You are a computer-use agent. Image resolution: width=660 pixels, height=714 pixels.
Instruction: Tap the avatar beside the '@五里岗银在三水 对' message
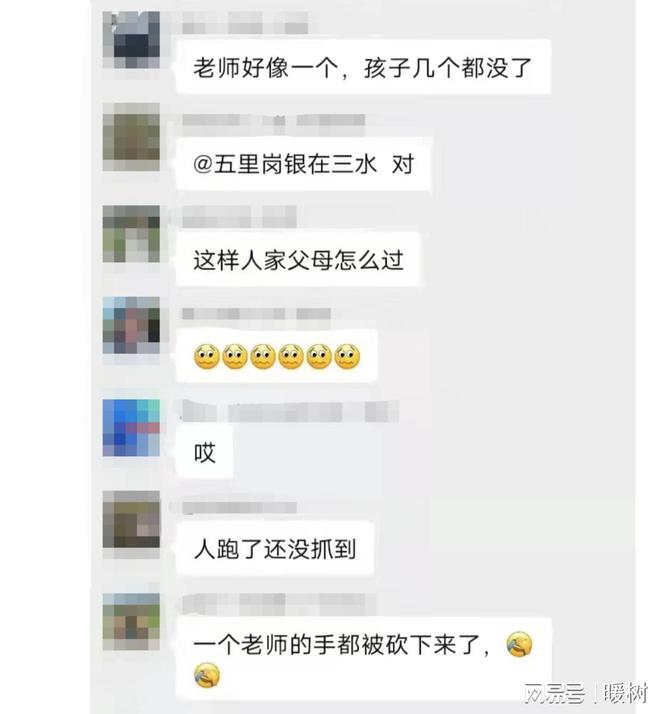(x=131, y=137)
